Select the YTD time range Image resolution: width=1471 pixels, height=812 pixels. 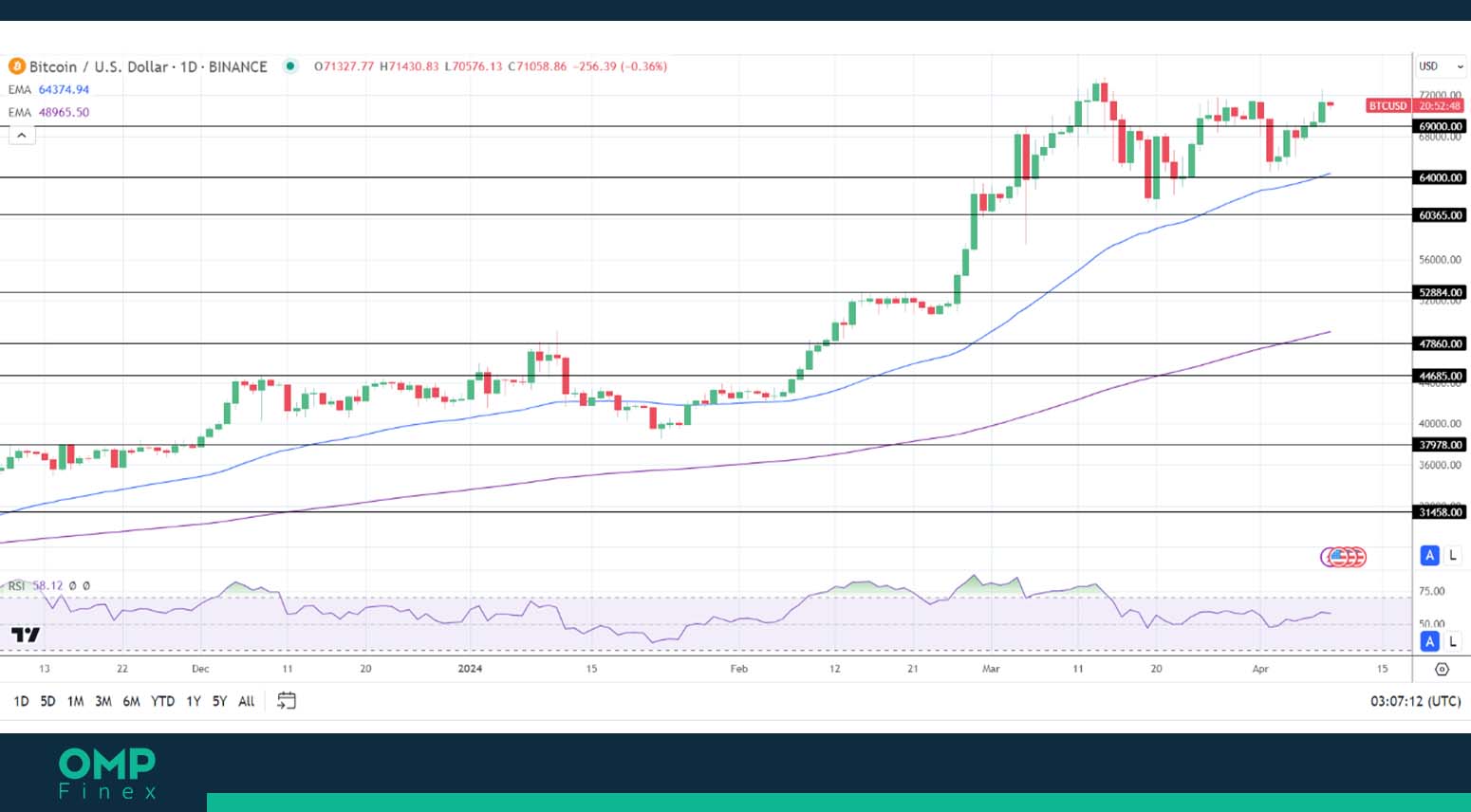point(162,701)
